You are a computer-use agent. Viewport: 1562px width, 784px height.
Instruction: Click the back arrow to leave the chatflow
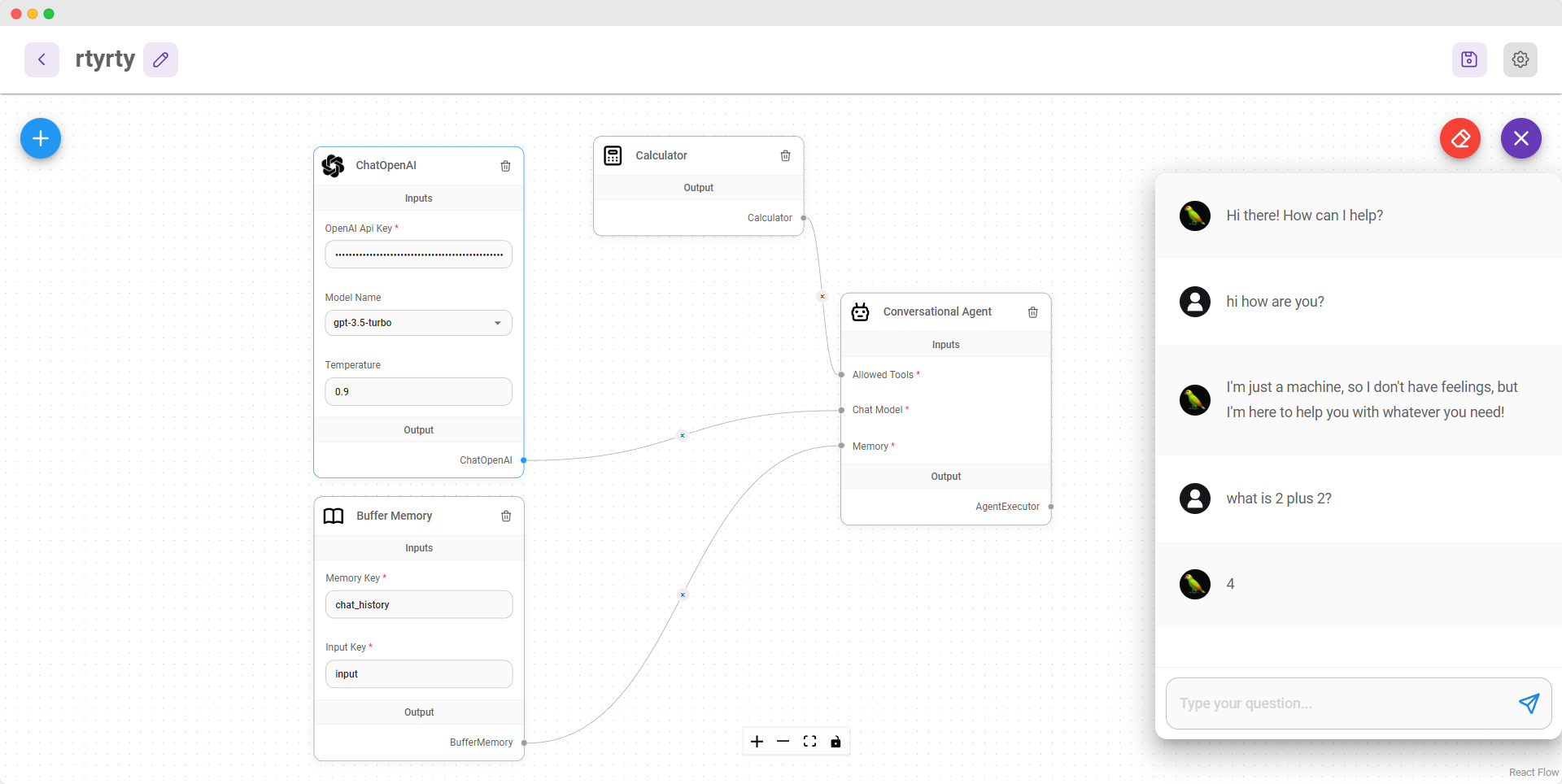click(41, 59)
